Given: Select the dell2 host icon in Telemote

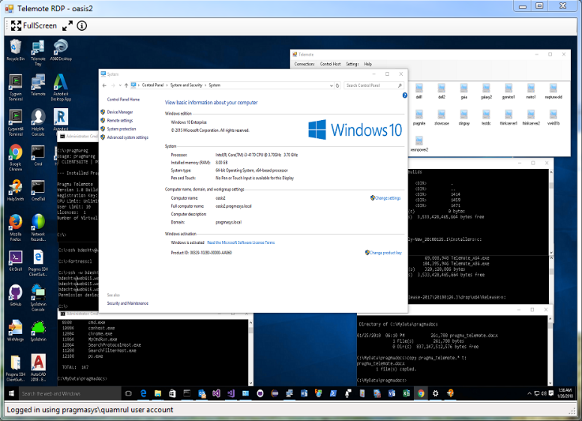Looking at the screenshot, I should click(x=441, y=91).
